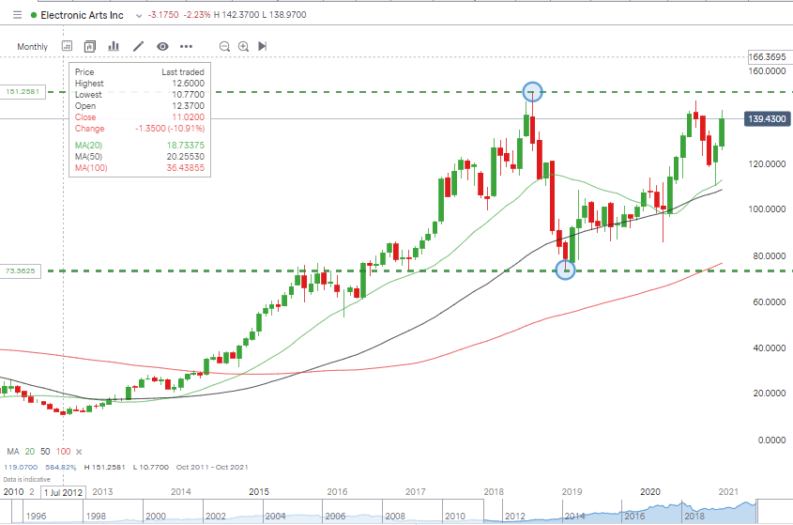
Task: Select the line drawing tool
Action: pos(138,46)
